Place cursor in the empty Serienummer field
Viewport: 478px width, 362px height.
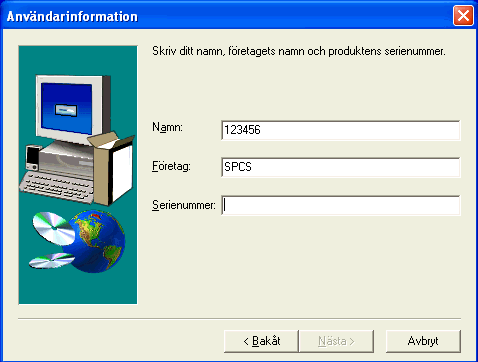click(x=341, y=205)
